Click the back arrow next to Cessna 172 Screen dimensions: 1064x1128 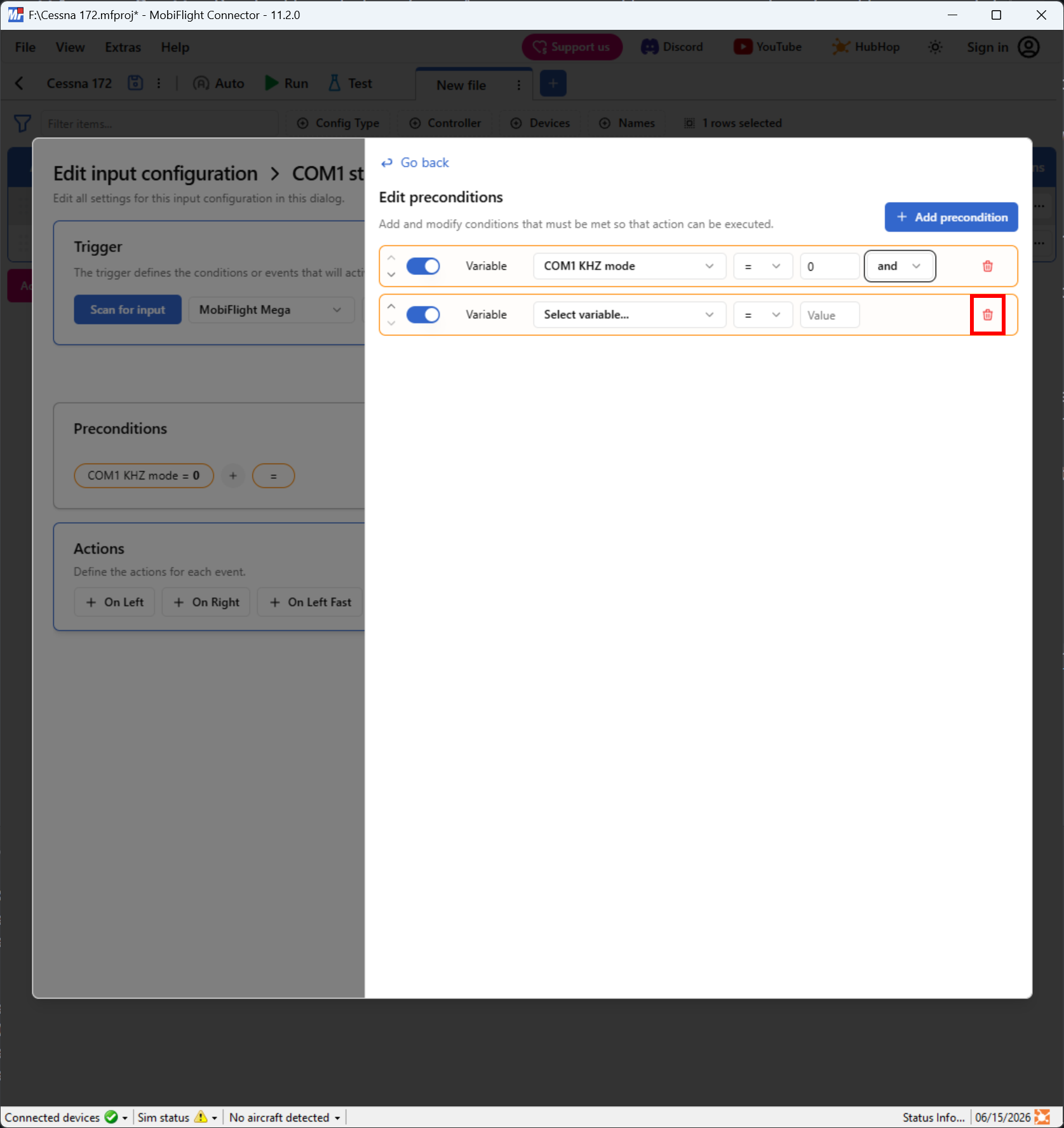pos(19,83)
